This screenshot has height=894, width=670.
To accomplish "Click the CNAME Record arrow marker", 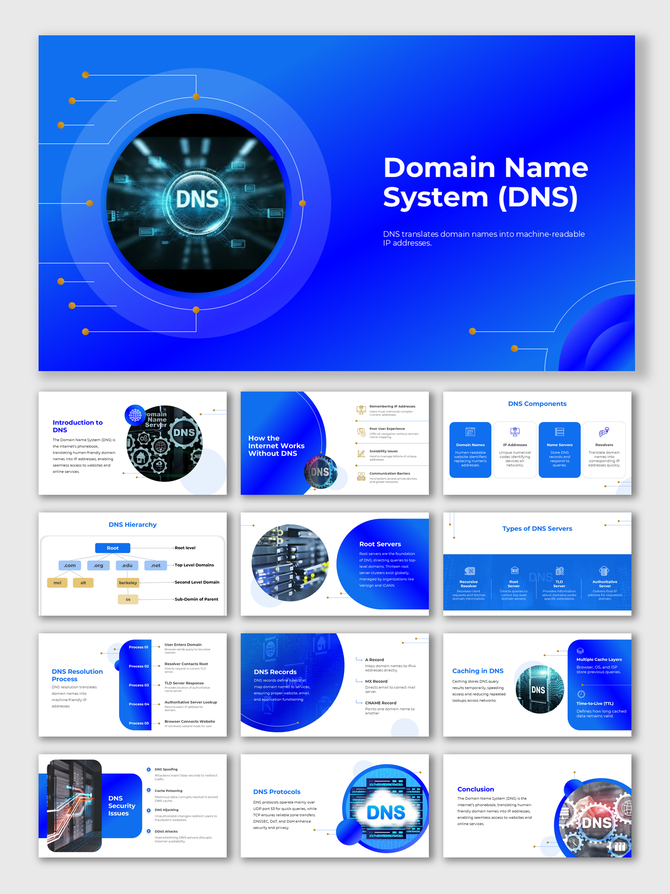I will point(359,703).
